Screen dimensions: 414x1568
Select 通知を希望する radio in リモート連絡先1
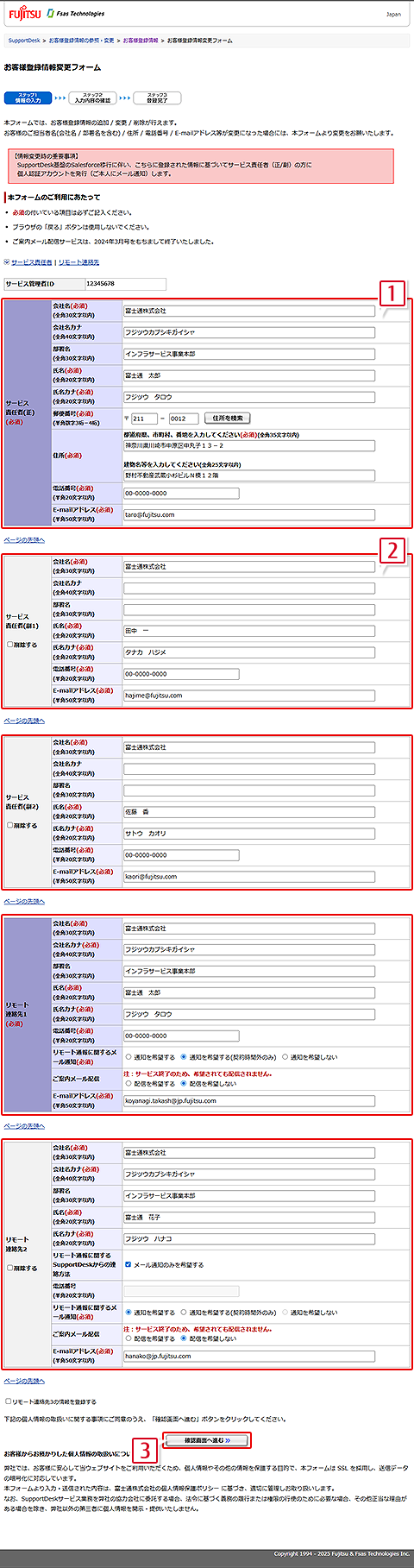(x=129, y=1057)
